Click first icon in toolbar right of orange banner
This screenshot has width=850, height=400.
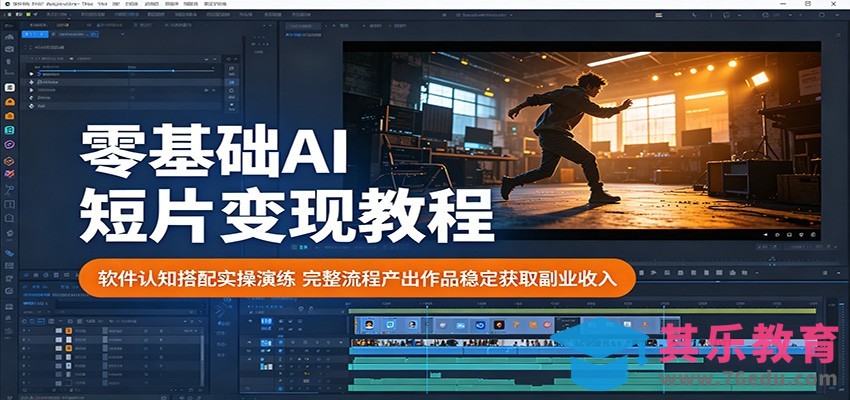click(x=641, y=273)
